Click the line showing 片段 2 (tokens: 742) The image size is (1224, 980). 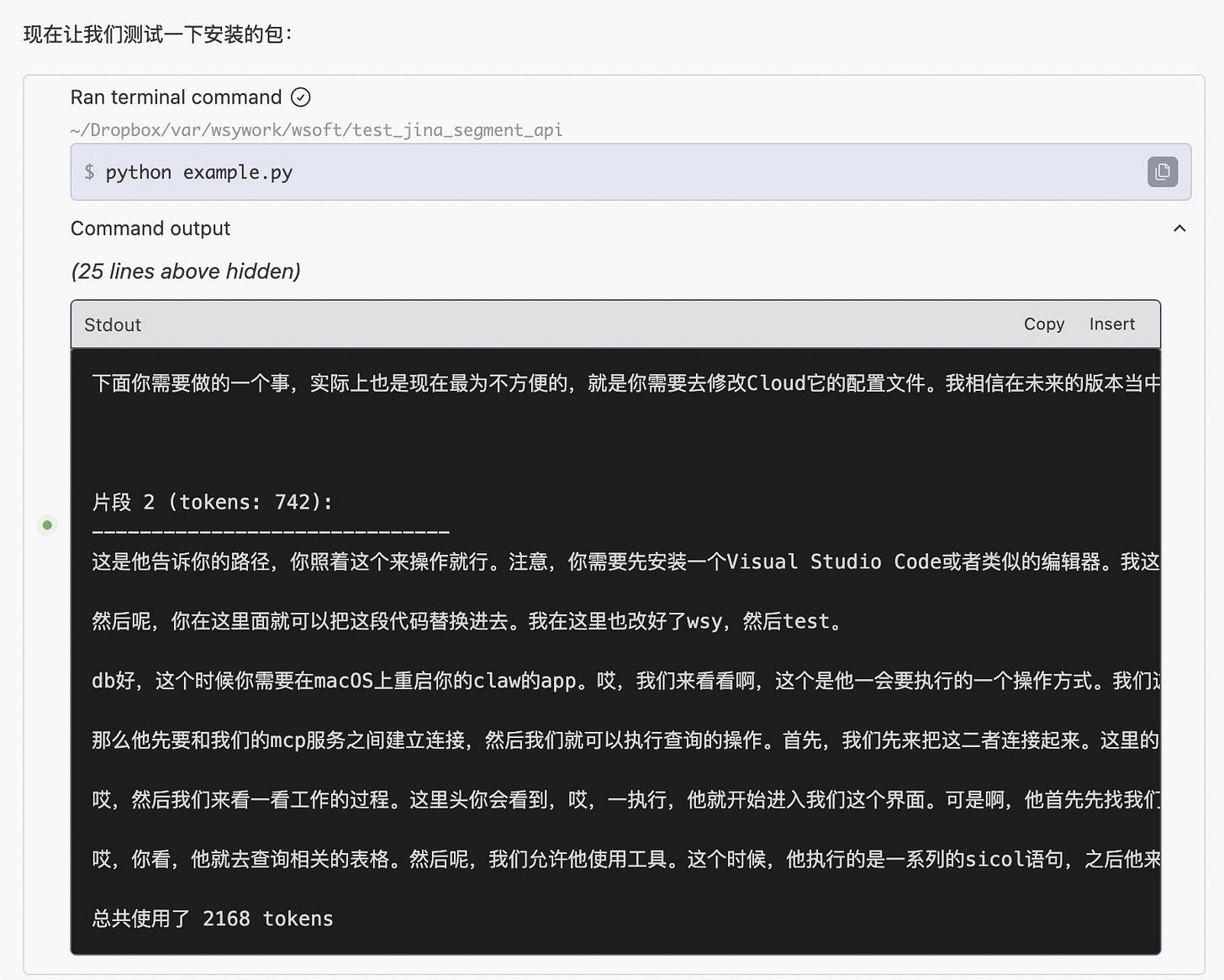pyautogui.click(x=211, y=501)
